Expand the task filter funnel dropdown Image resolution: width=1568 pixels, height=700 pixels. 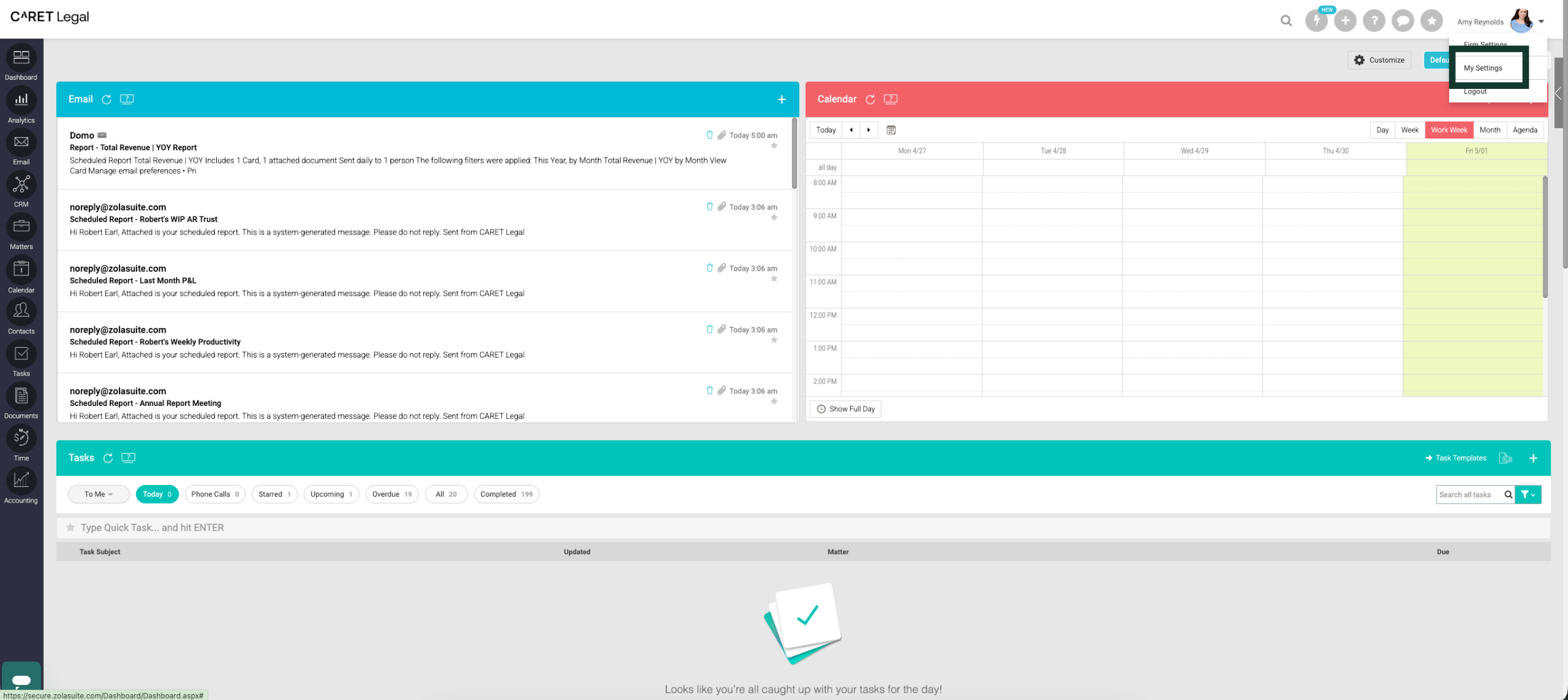coord(1527,495)
